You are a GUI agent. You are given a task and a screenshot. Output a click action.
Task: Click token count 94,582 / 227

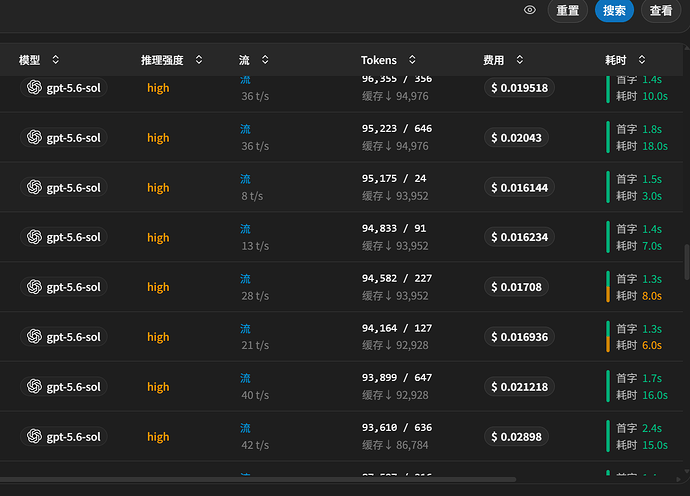pos(397,278)
